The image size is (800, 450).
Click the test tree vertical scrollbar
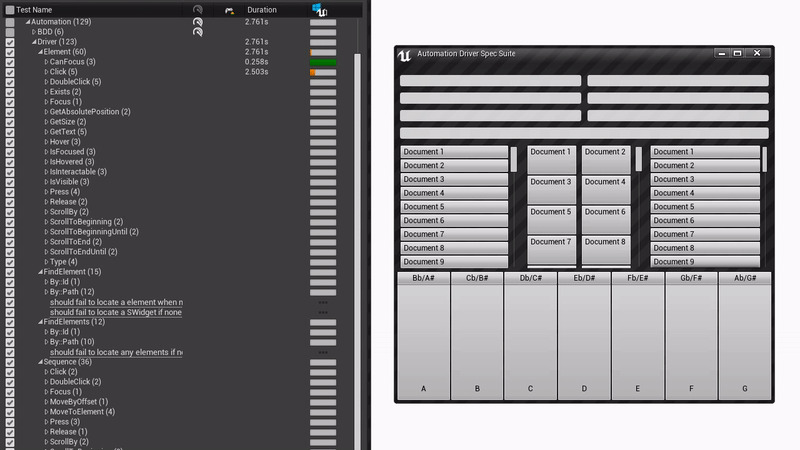pos(358,250)
